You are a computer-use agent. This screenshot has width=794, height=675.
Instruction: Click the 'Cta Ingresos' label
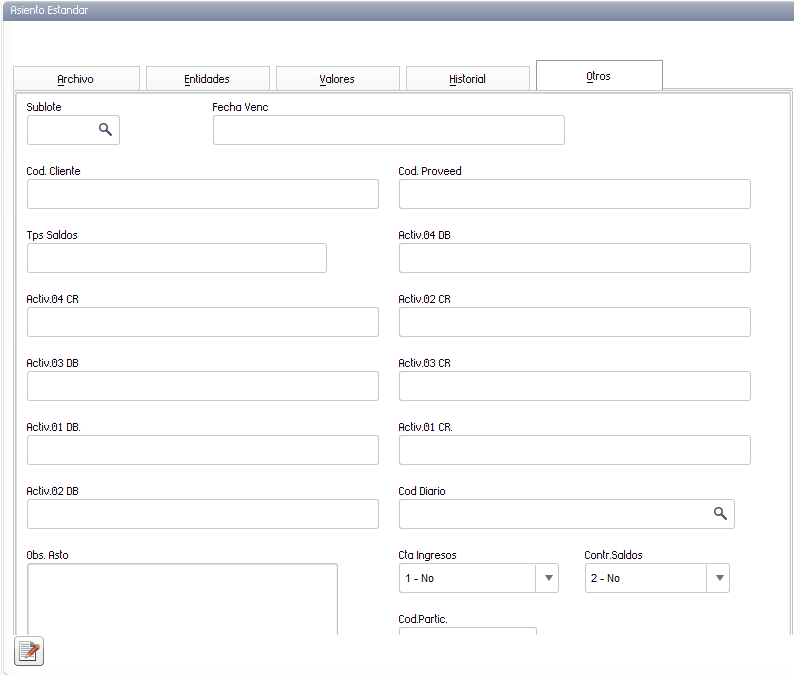pos(427,555)
